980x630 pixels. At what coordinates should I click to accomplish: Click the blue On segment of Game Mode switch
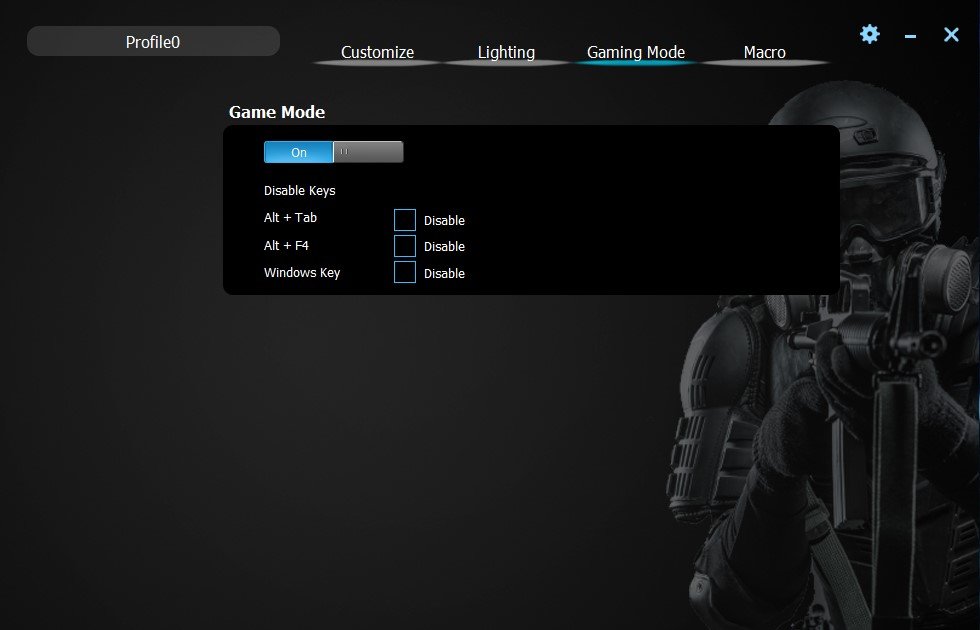(299, 152)
